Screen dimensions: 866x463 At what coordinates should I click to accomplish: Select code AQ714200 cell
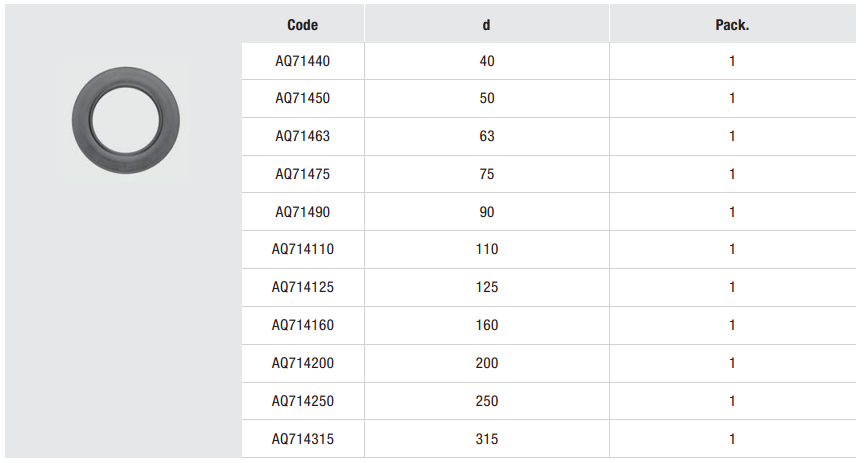[302, 363]
